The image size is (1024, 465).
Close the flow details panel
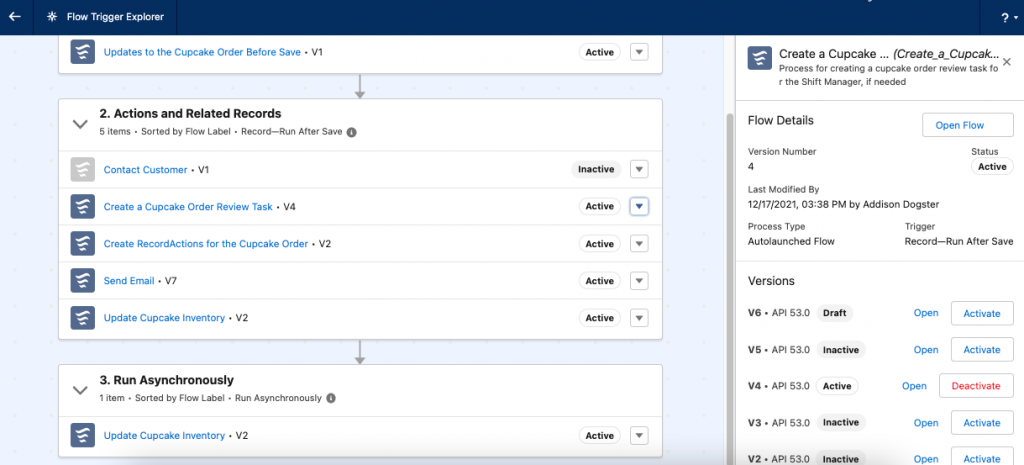pos(1007,61)
